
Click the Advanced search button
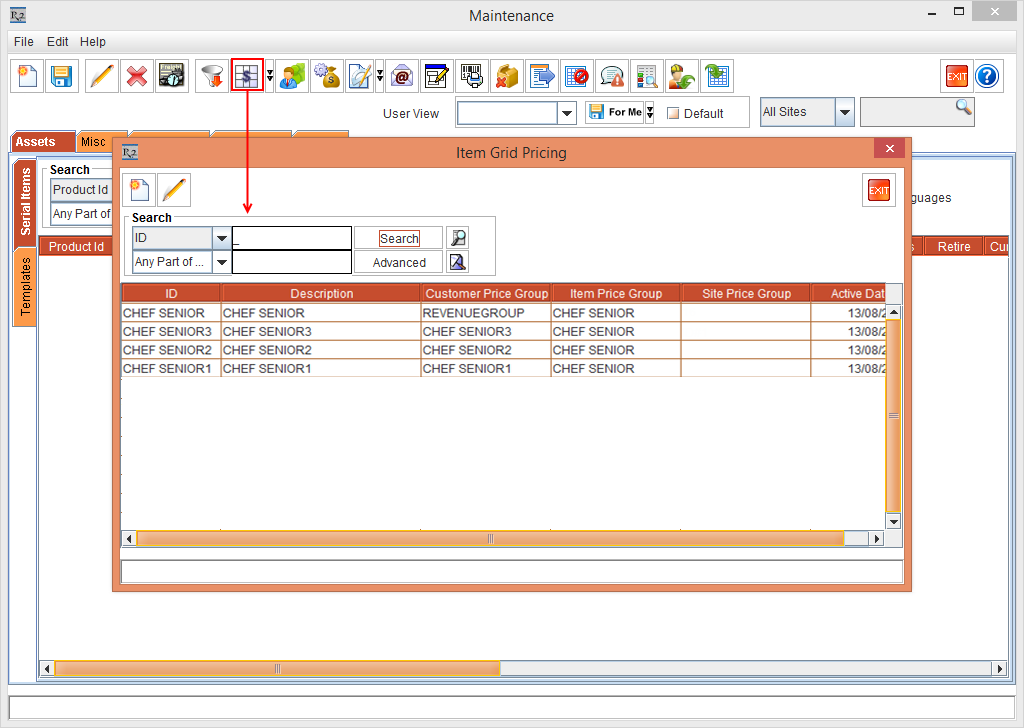399,262
